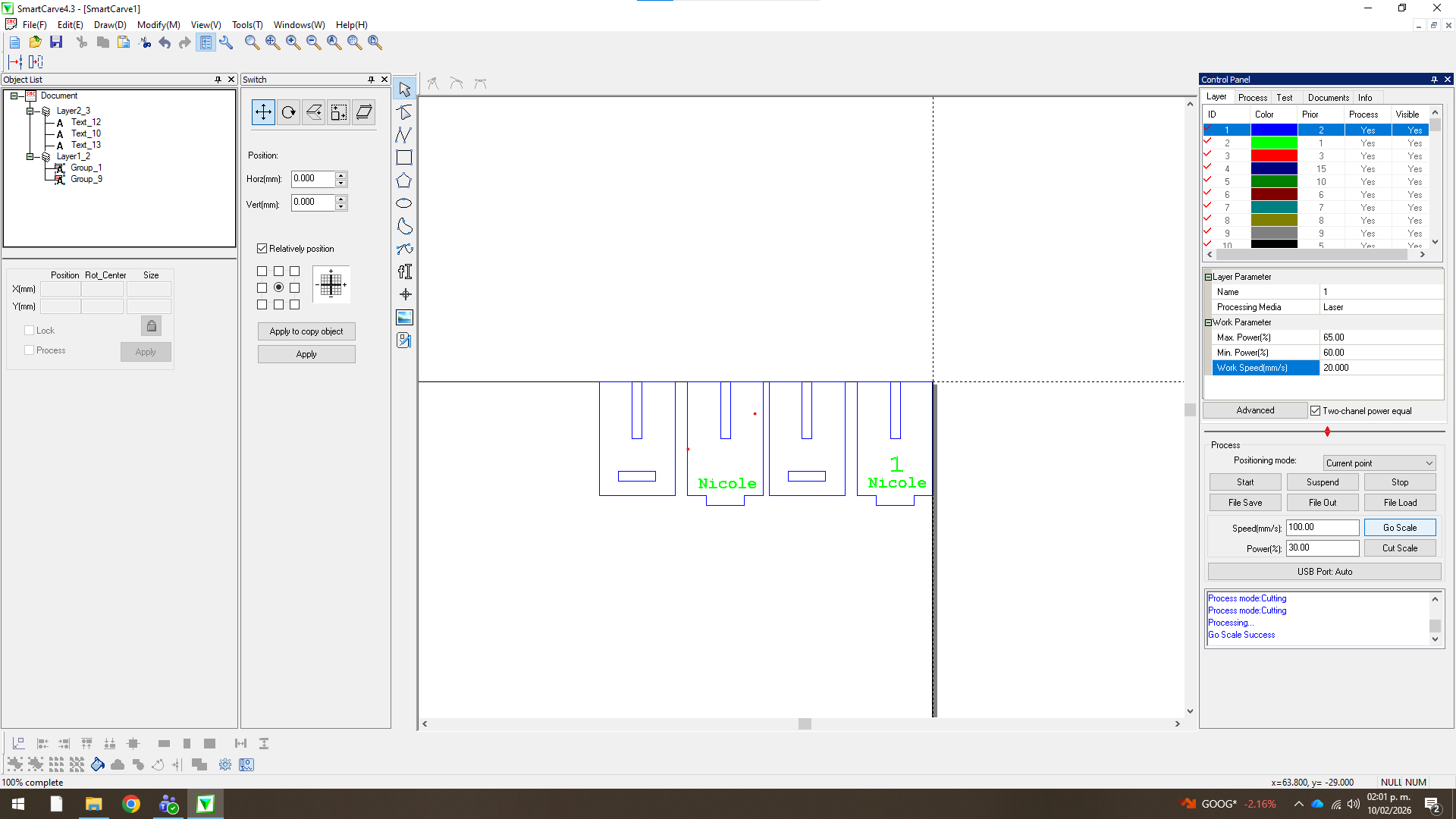Image resolution: width=1456 pixels, height=819 pixels.
Task: Click the Go Scale button
Action: [1399, 528]
